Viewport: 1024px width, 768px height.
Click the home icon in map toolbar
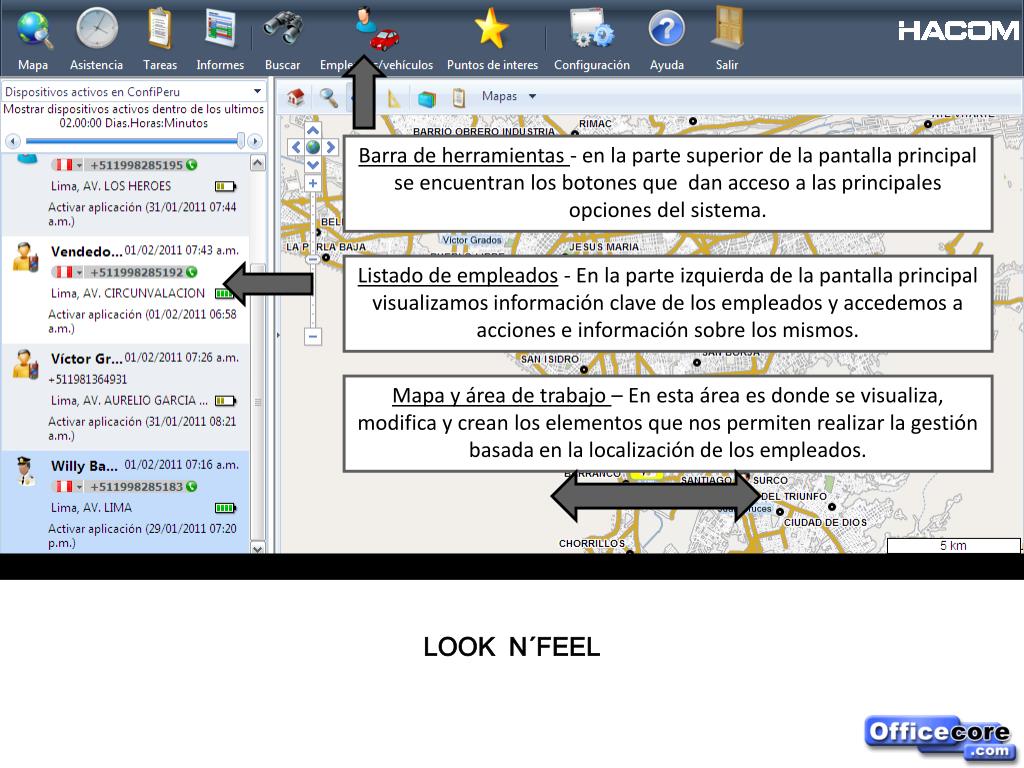click(296, 97)
